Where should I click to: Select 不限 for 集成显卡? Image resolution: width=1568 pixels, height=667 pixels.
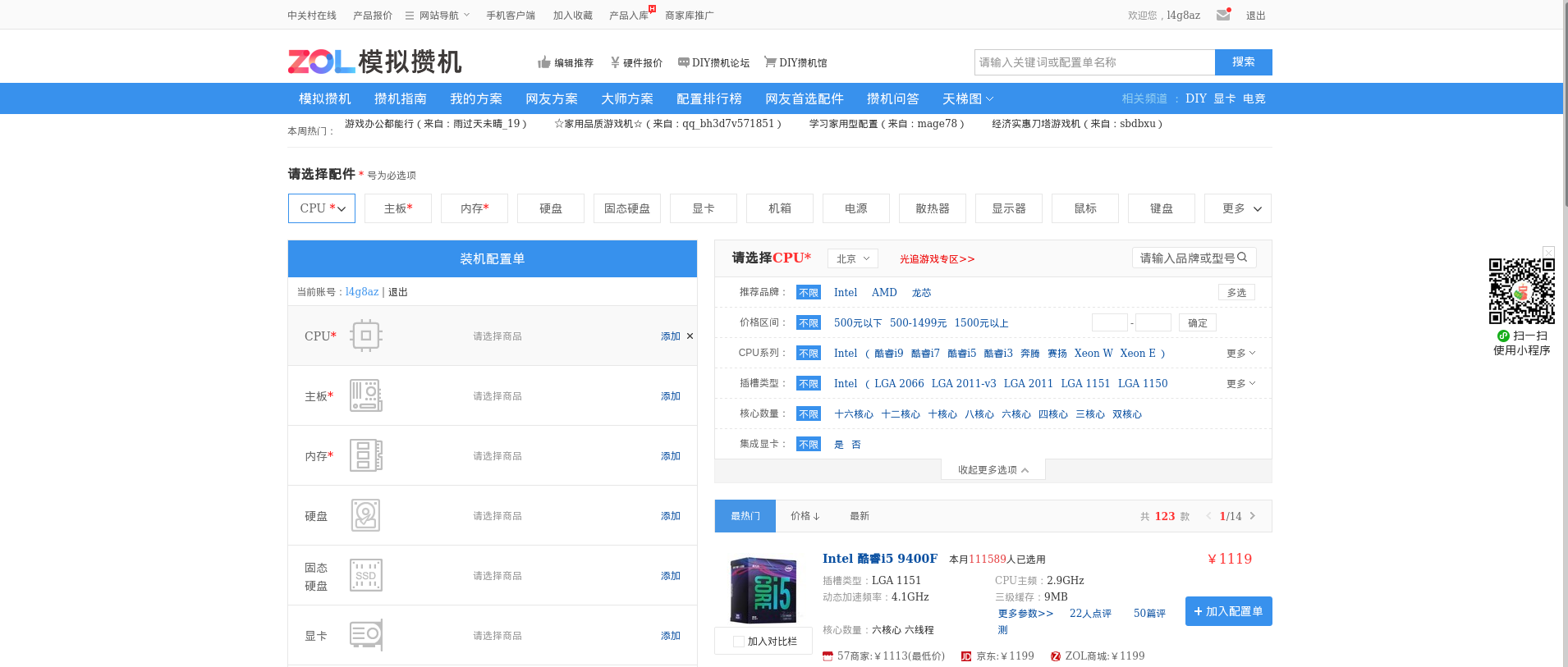coord(809,445)
